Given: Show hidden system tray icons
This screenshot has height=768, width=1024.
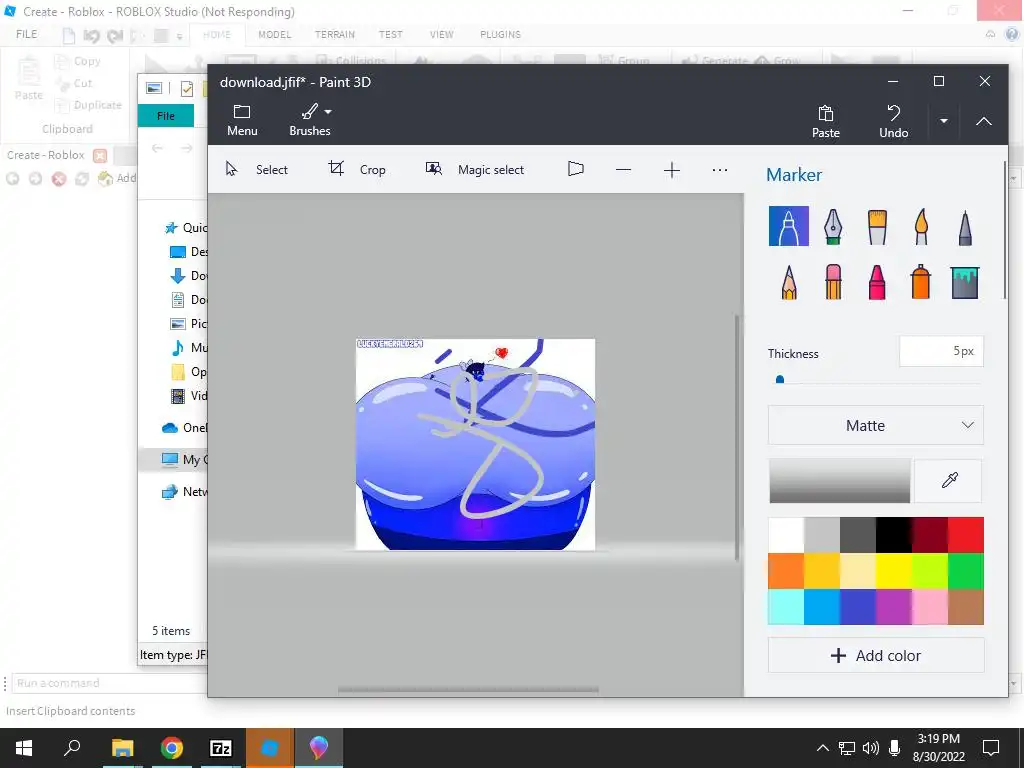Looking at the screenshot, I should pyautogui.click(x=823, y=748).
